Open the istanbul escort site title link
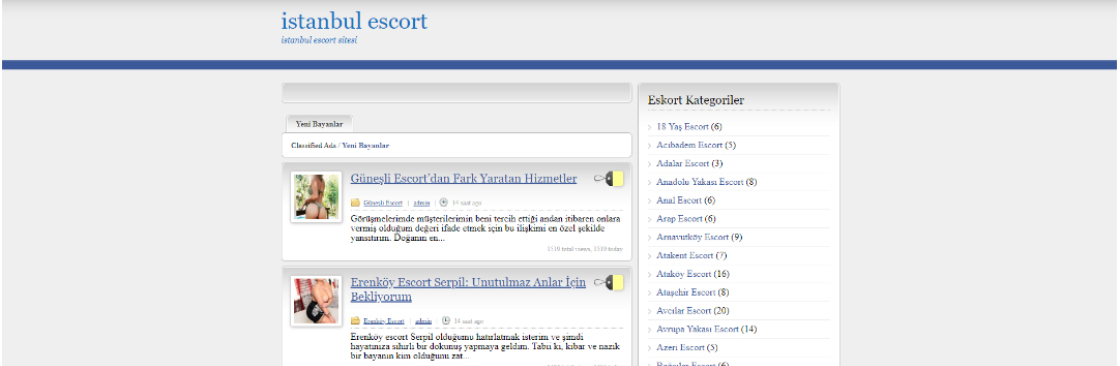The image size is (1120, 366). [x=354, y=21]
